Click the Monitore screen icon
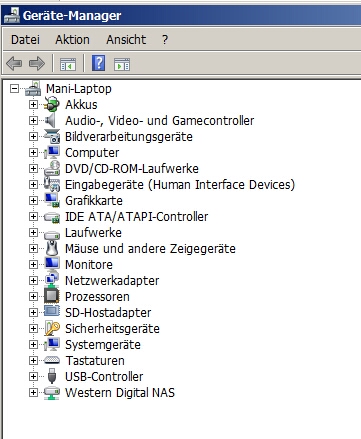Image resolution: width=361 pixels, height=439 pixels. 52,264
